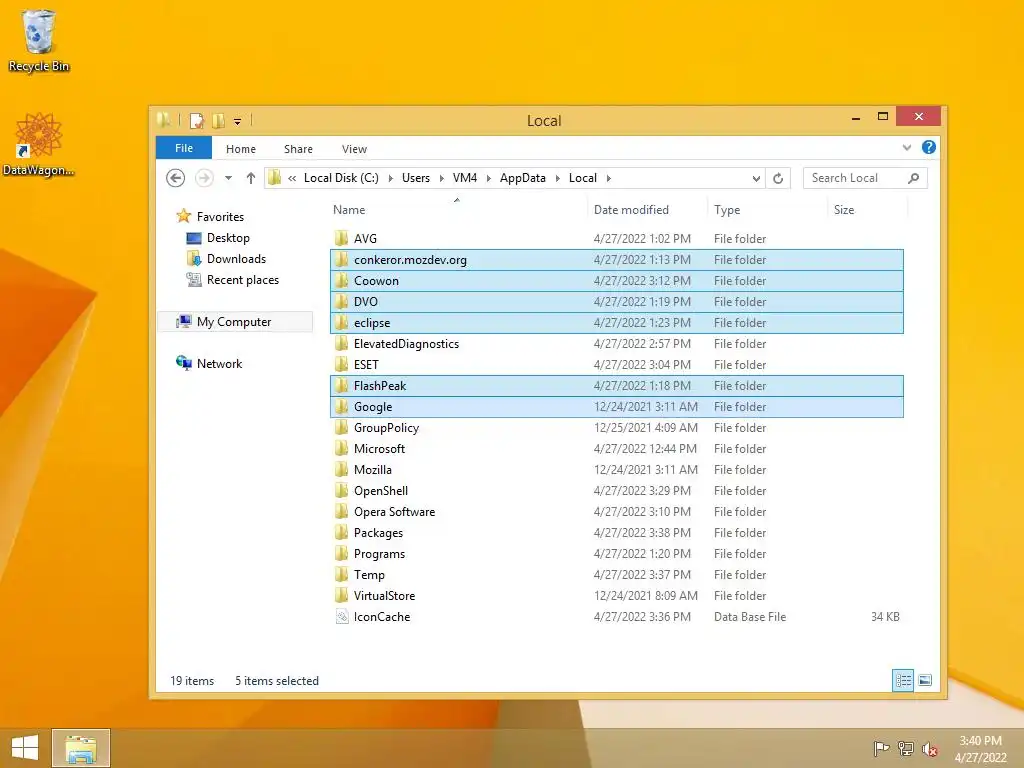The width and height of the screenshot is (1024, 768).
Task: Switch to Large icons view in status bar
Action: click(925, 680)
